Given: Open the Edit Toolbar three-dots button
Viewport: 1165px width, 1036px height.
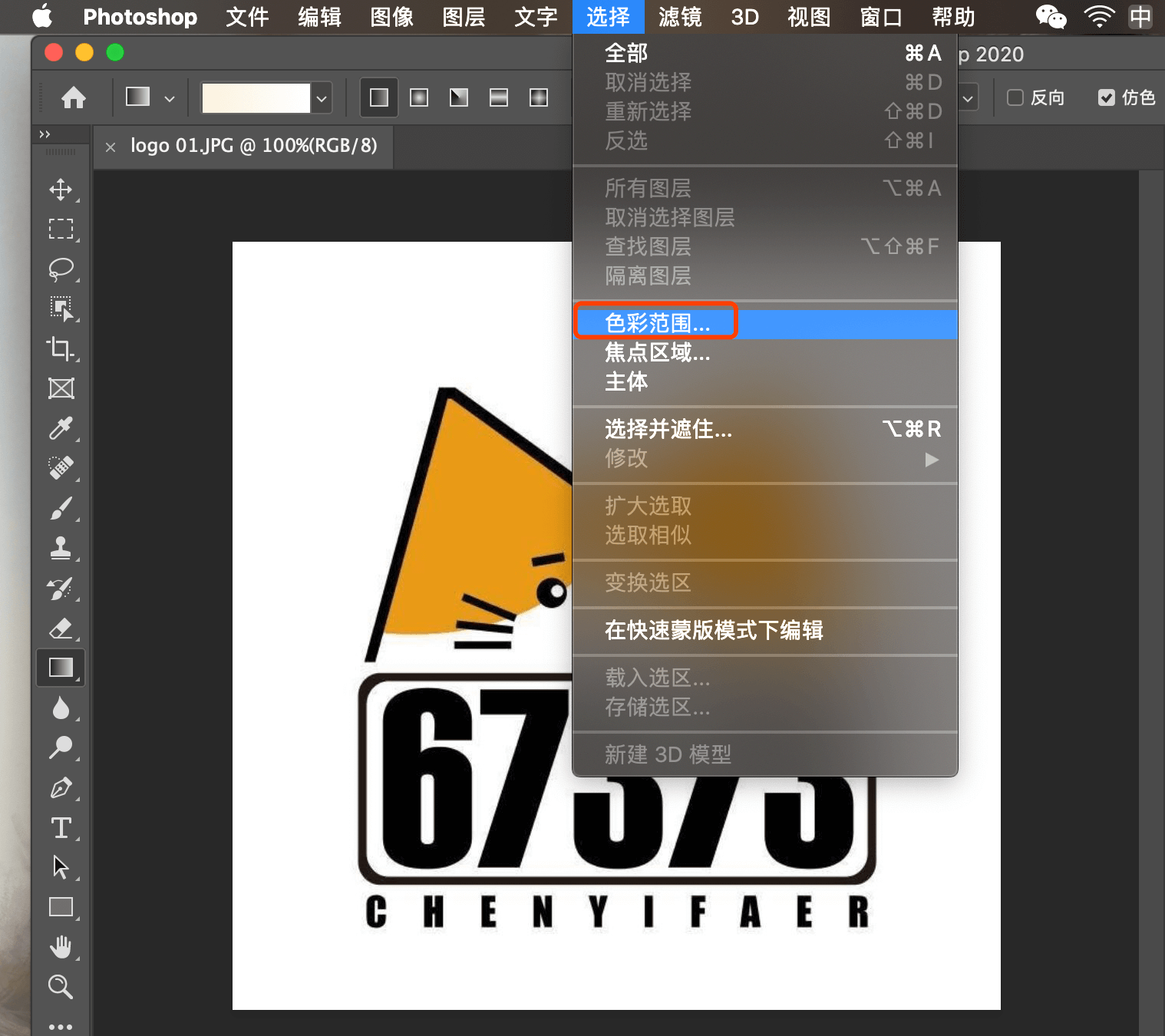Looking at the screenshot, I should (x=61, y=1026).
